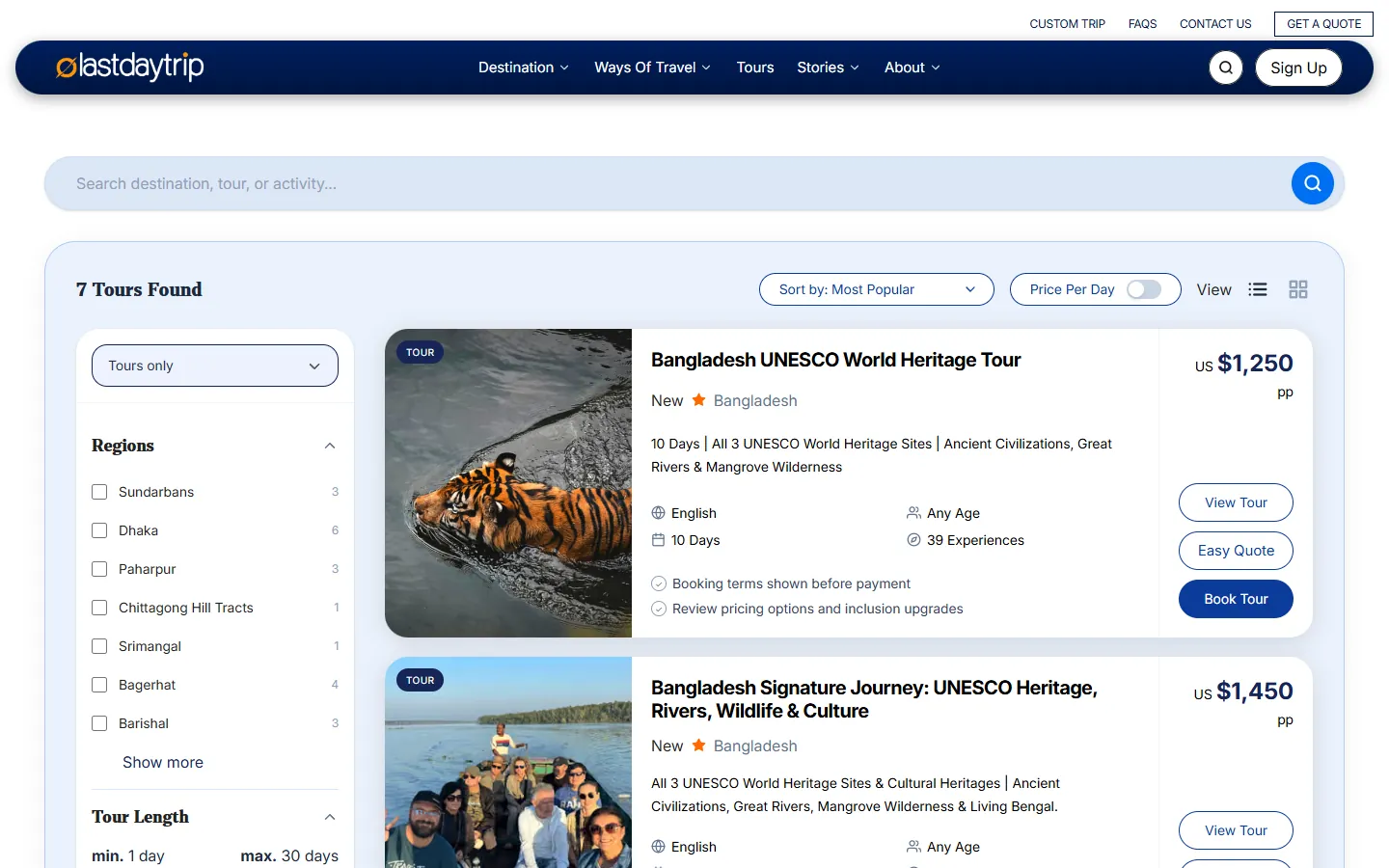This screenshot has width=1389, height=868.
Task: Click the lastdaytrip logo
Action: click(x=130, y=67)
